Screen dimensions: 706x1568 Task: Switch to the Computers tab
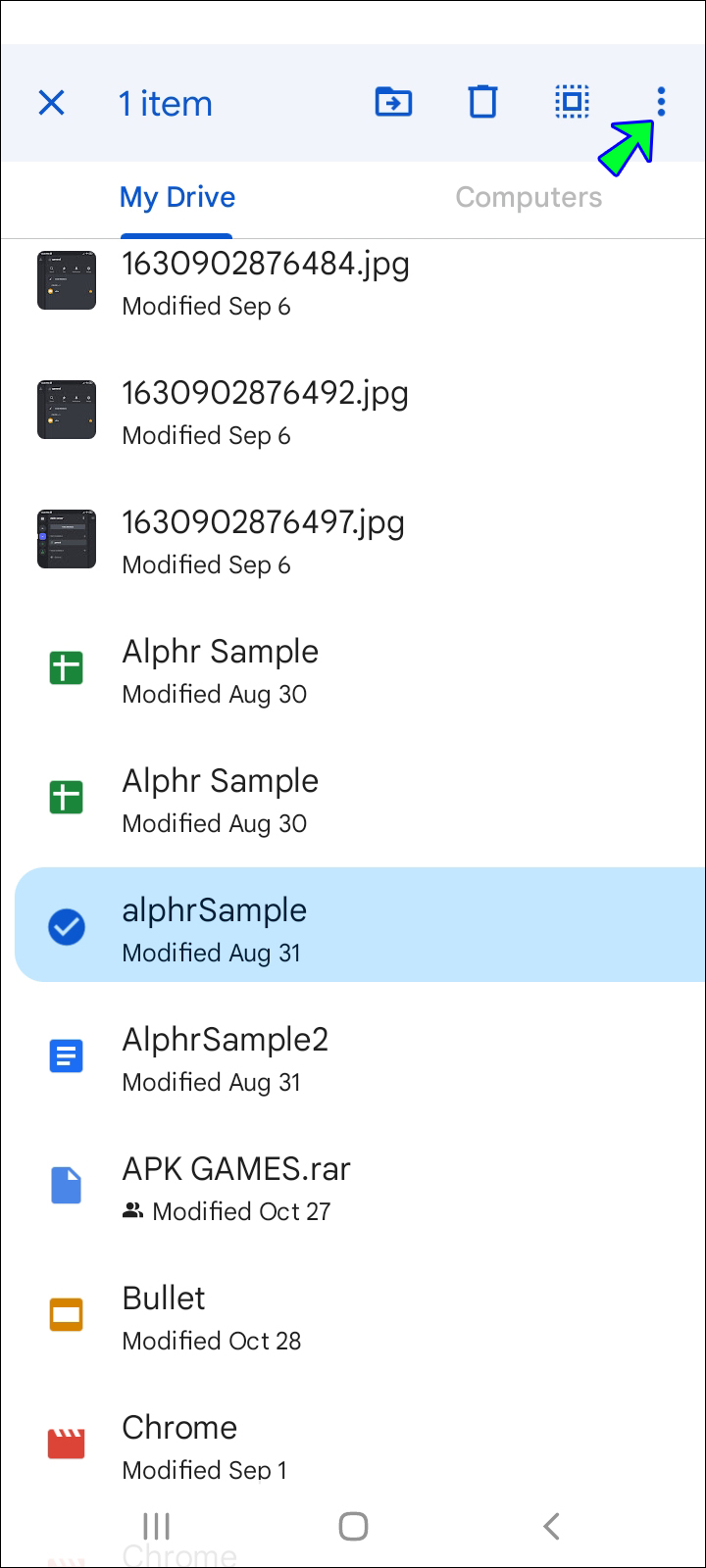(529, 197)
